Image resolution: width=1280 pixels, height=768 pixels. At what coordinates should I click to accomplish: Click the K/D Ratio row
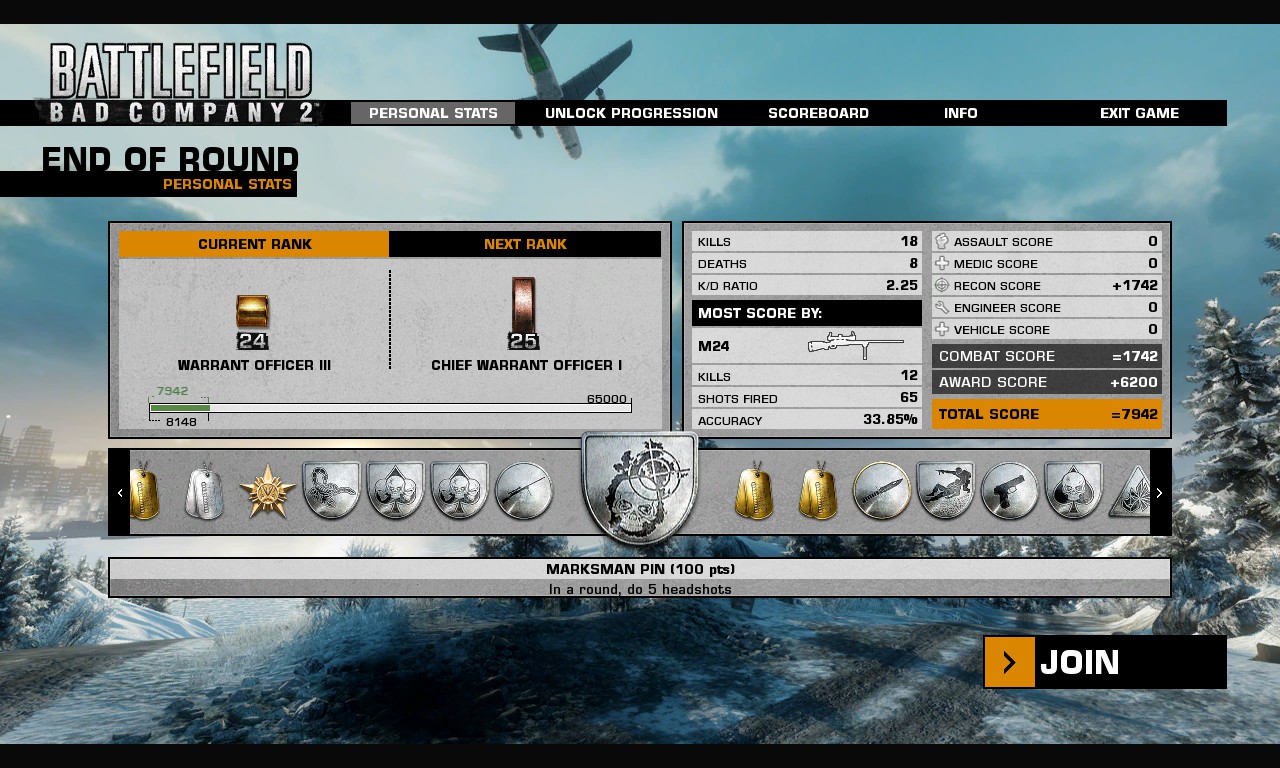[x=807, y=285]
